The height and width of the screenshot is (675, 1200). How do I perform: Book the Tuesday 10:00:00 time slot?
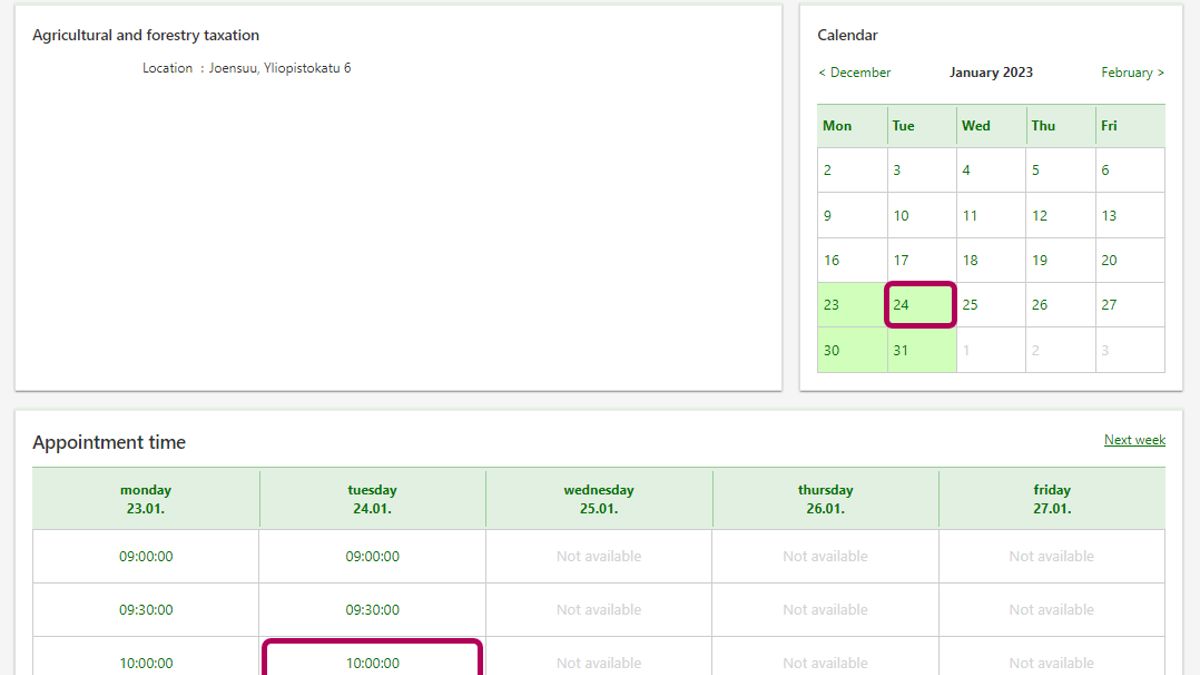point(372,662)
